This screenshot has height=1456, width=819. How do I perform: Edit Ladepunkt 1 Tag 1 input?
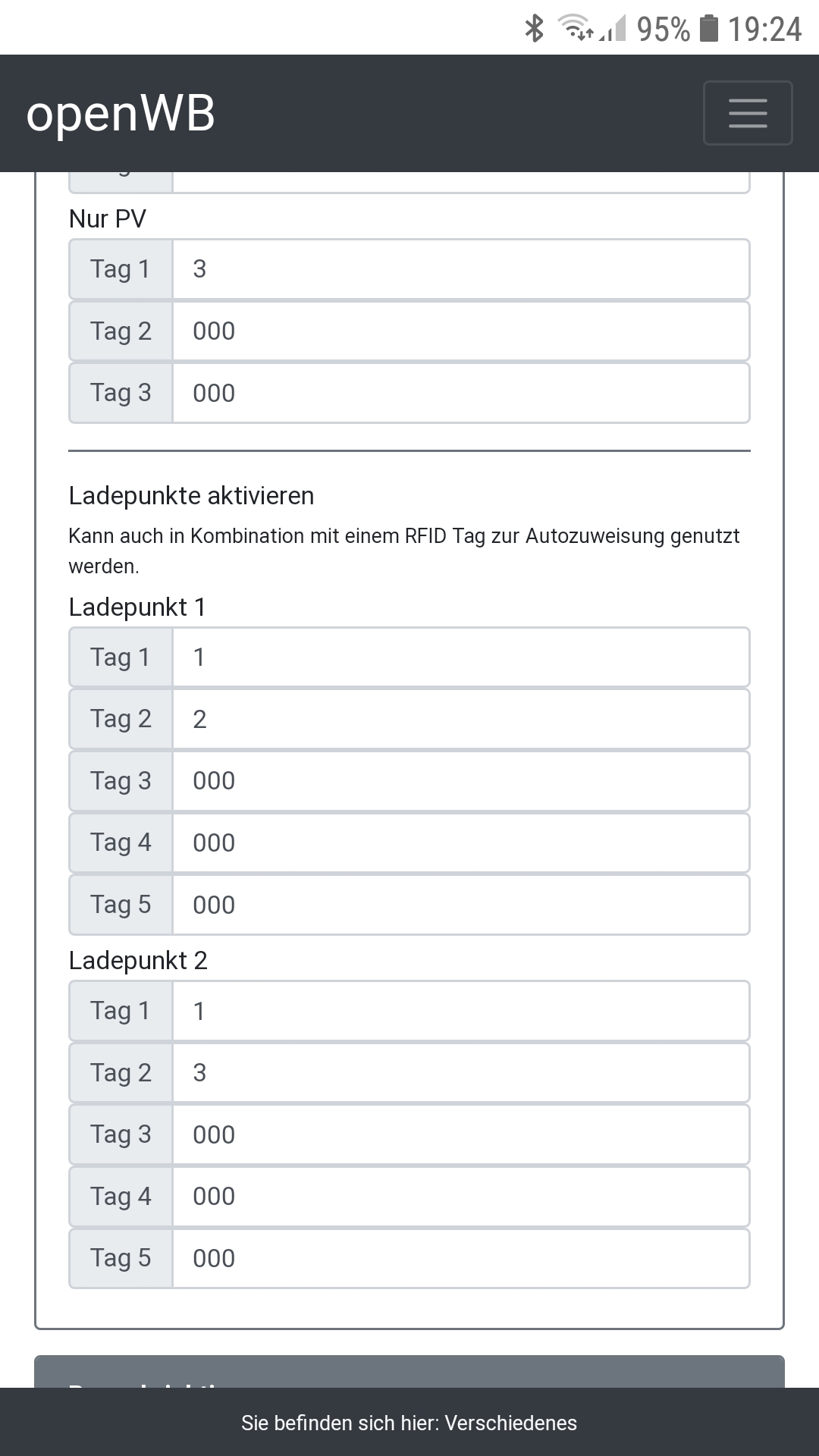(461, 657)
